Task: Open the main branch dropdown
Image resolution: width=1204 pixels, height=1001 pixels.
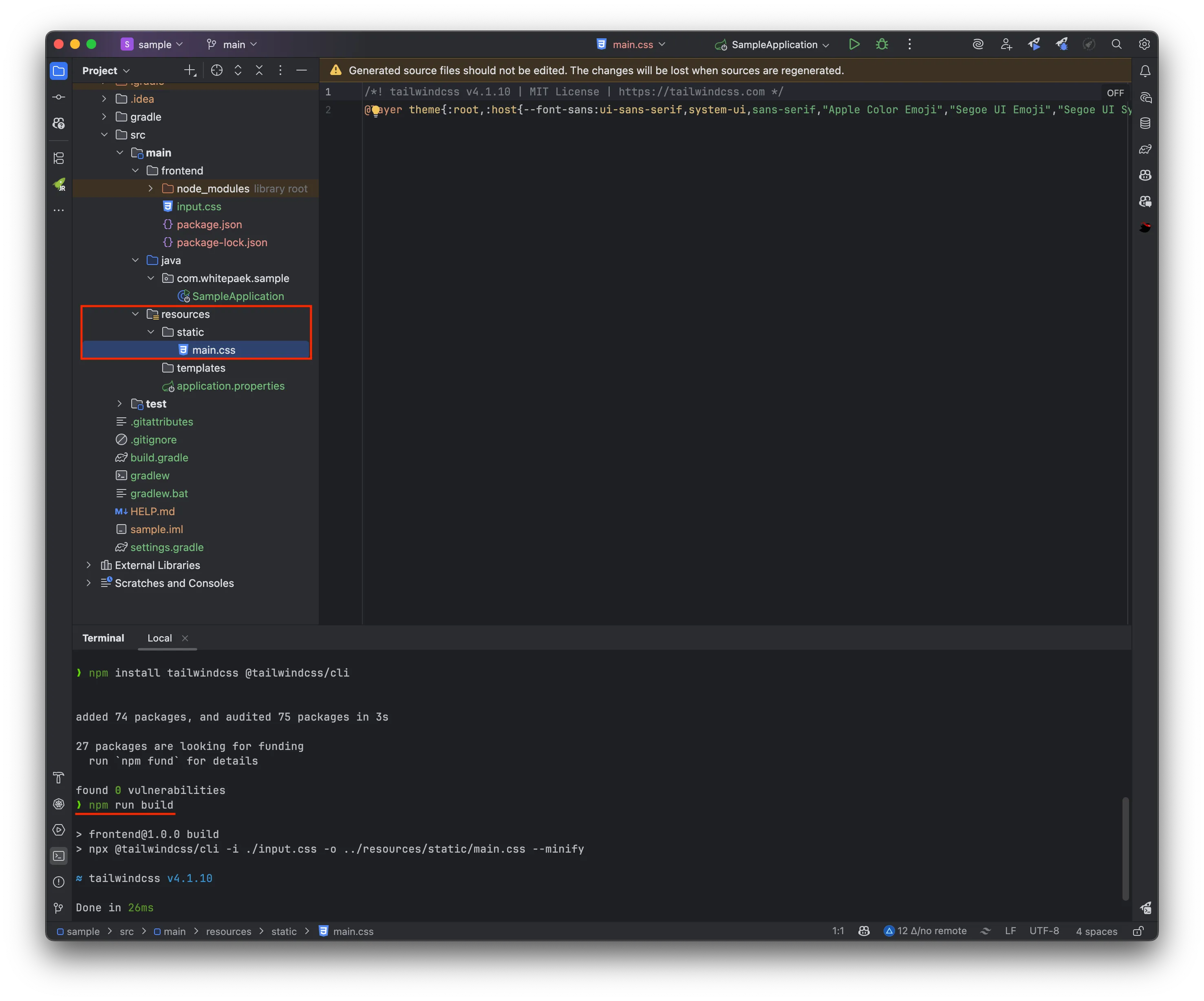Action: click(x=232, y=44)
